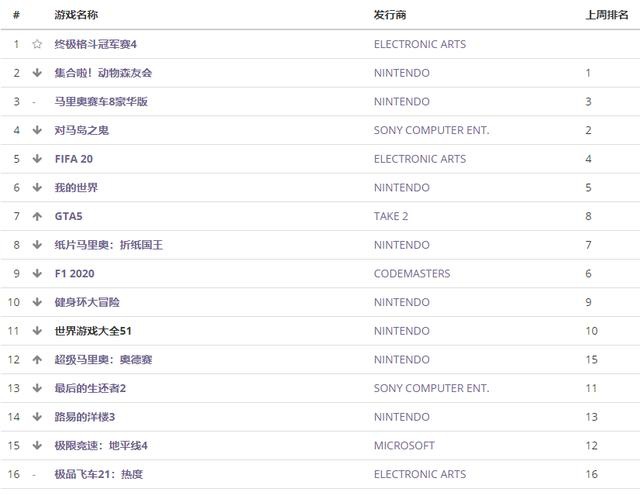Click publisher CODEMASTERS in F1 2020 row
Screen dimensions: 640x495
tap(412, 273)
